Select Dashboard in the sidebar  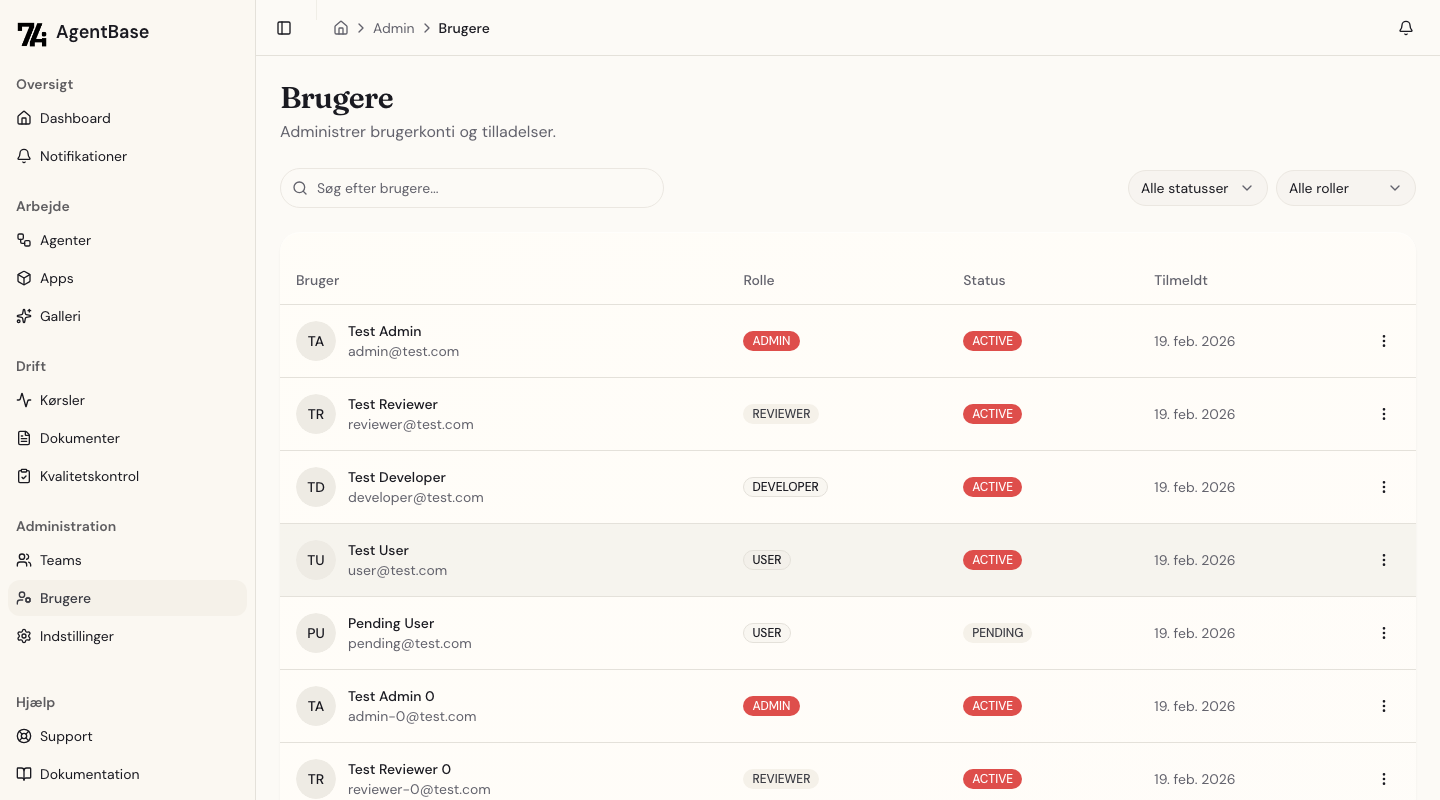75,118
